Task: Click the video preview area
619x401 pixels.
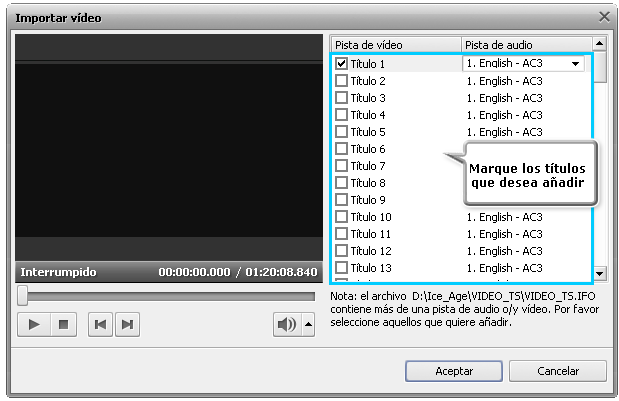Action: (169, 148)
